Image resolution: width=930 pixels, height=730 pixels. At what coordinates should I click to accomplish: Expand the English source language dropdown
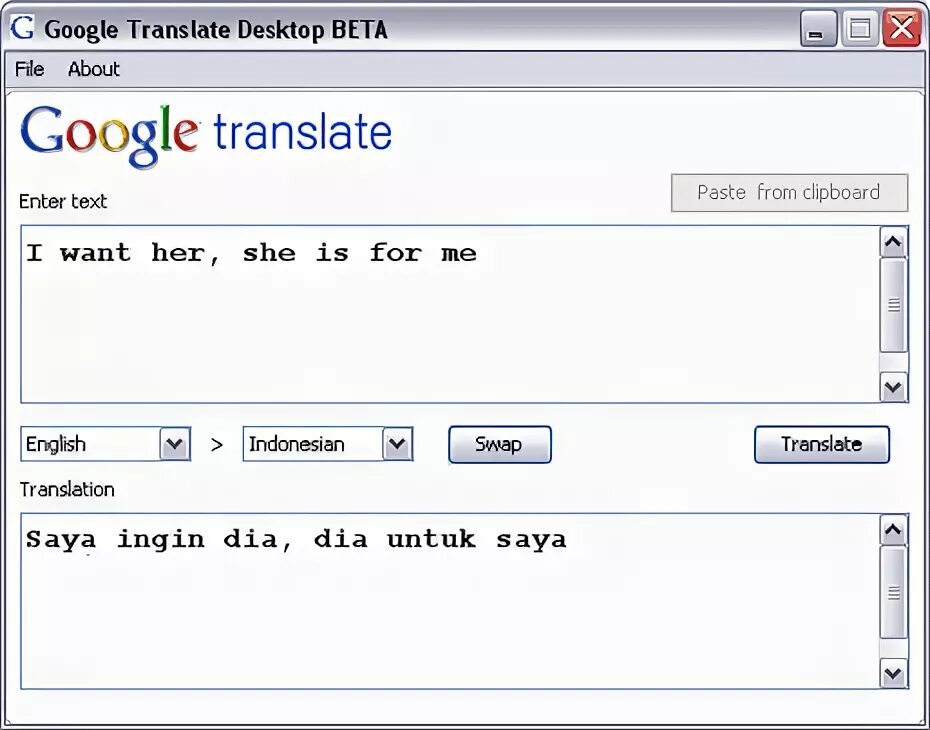coord(175,445)
